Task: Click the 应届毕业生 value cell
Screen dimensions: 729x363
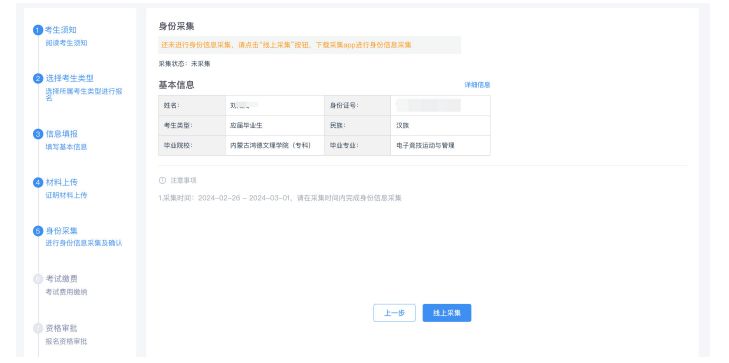Action: 275,125
